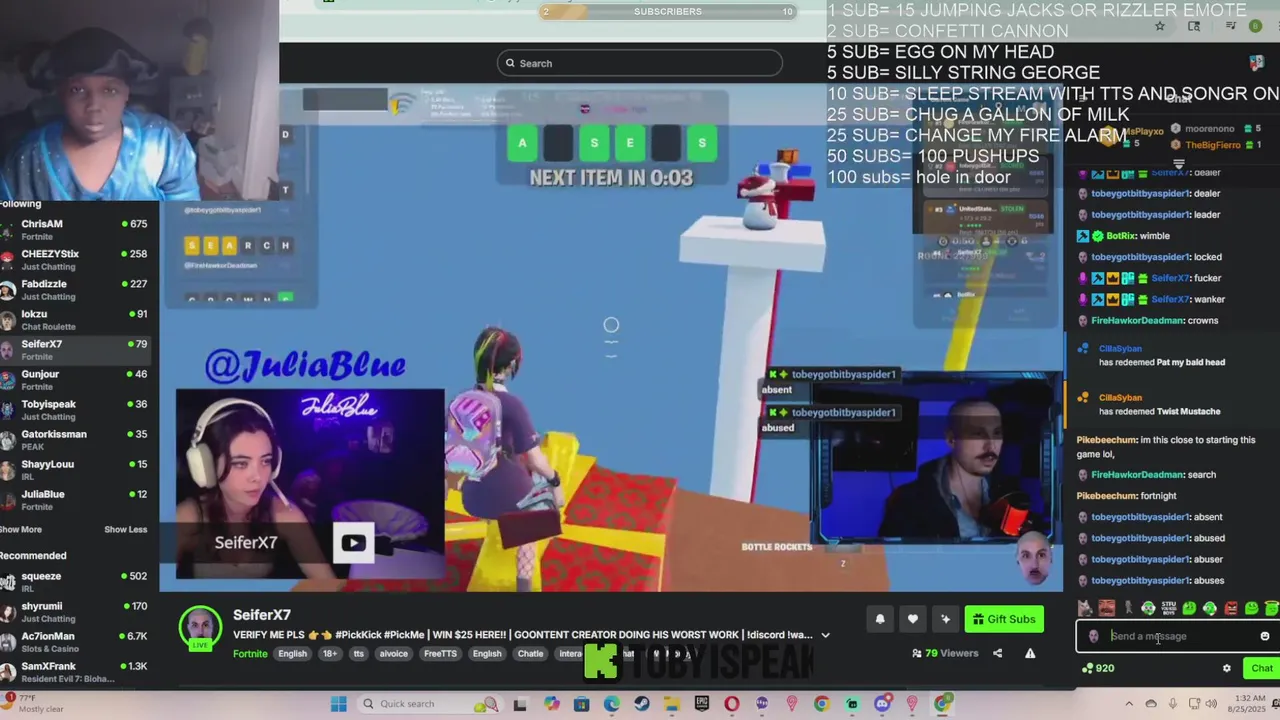
Task: Open Microsoft Edge from the taskbar
Action: coord(611,704)
